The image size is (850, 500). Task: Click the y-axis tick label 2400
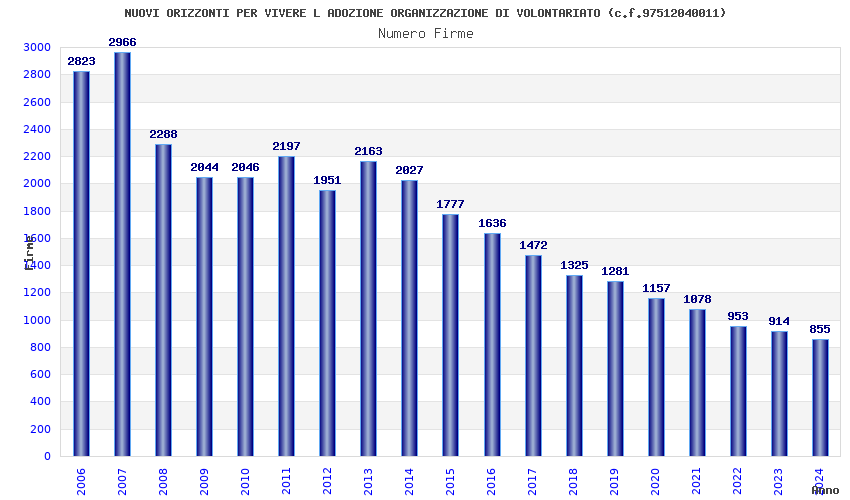pos(37,130)
